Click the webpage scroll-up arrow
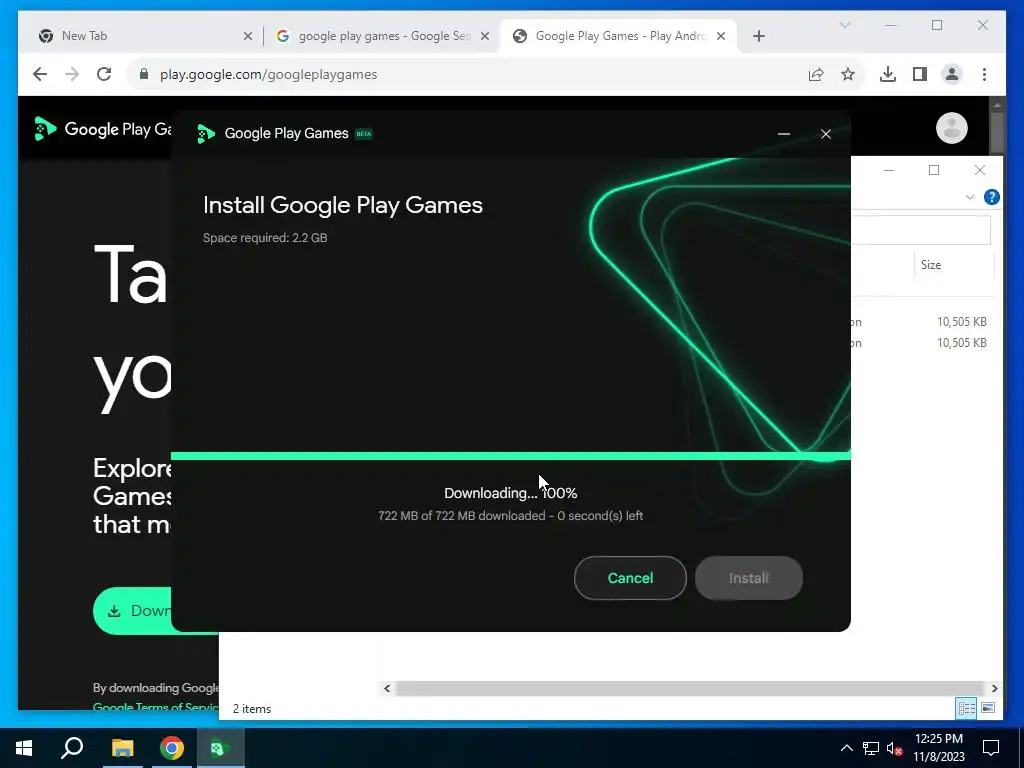Viewport: 1024px width, 768px height. [x=997, y=104]
